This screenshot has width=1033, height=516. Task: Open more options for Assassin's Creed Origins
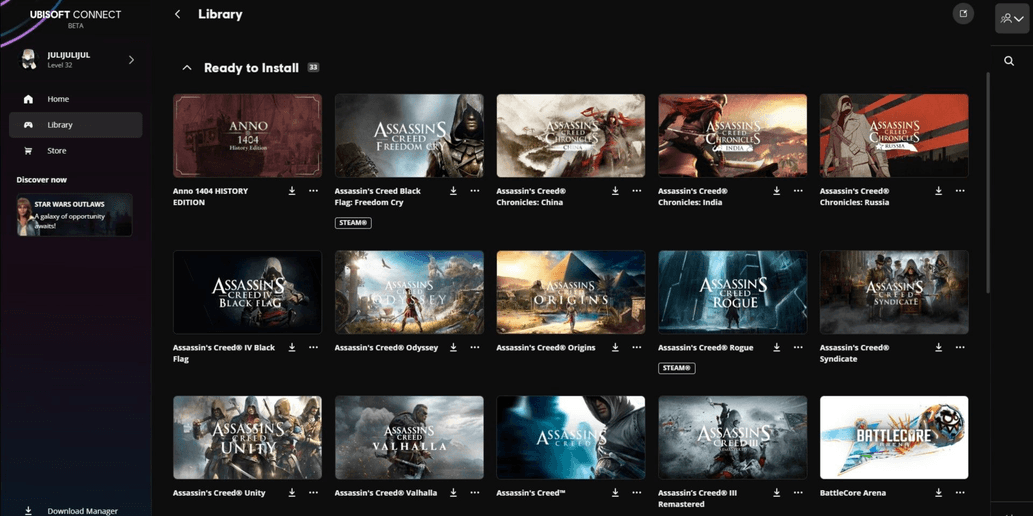coord(636,347)
